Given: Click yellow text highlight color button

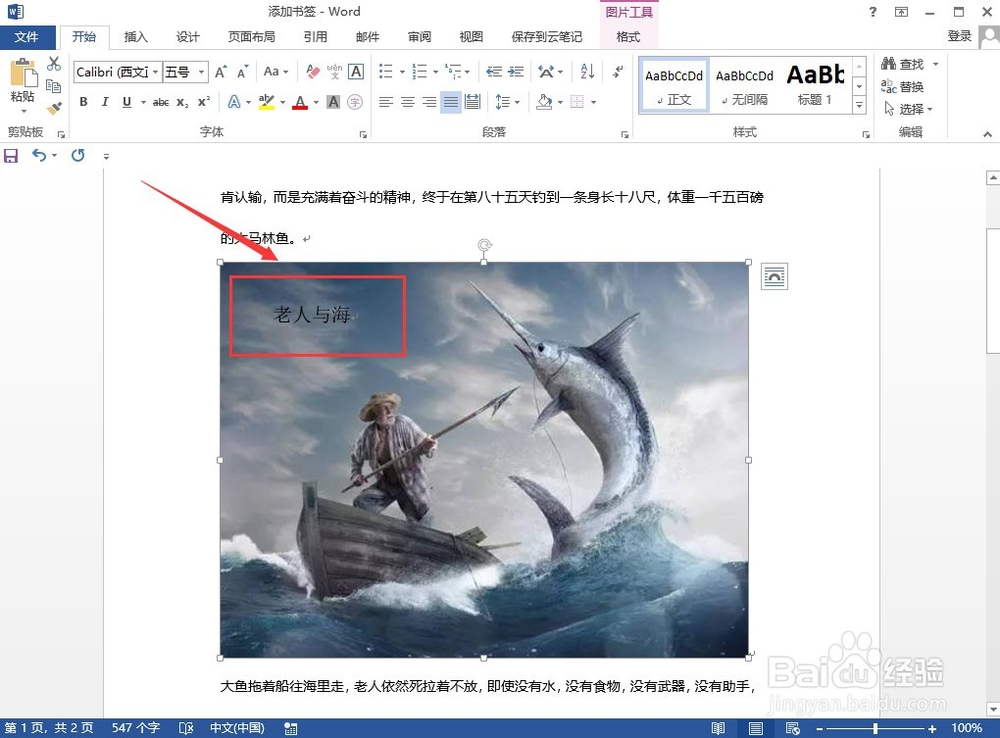Looking at the screenshot, I should [266, 102].
